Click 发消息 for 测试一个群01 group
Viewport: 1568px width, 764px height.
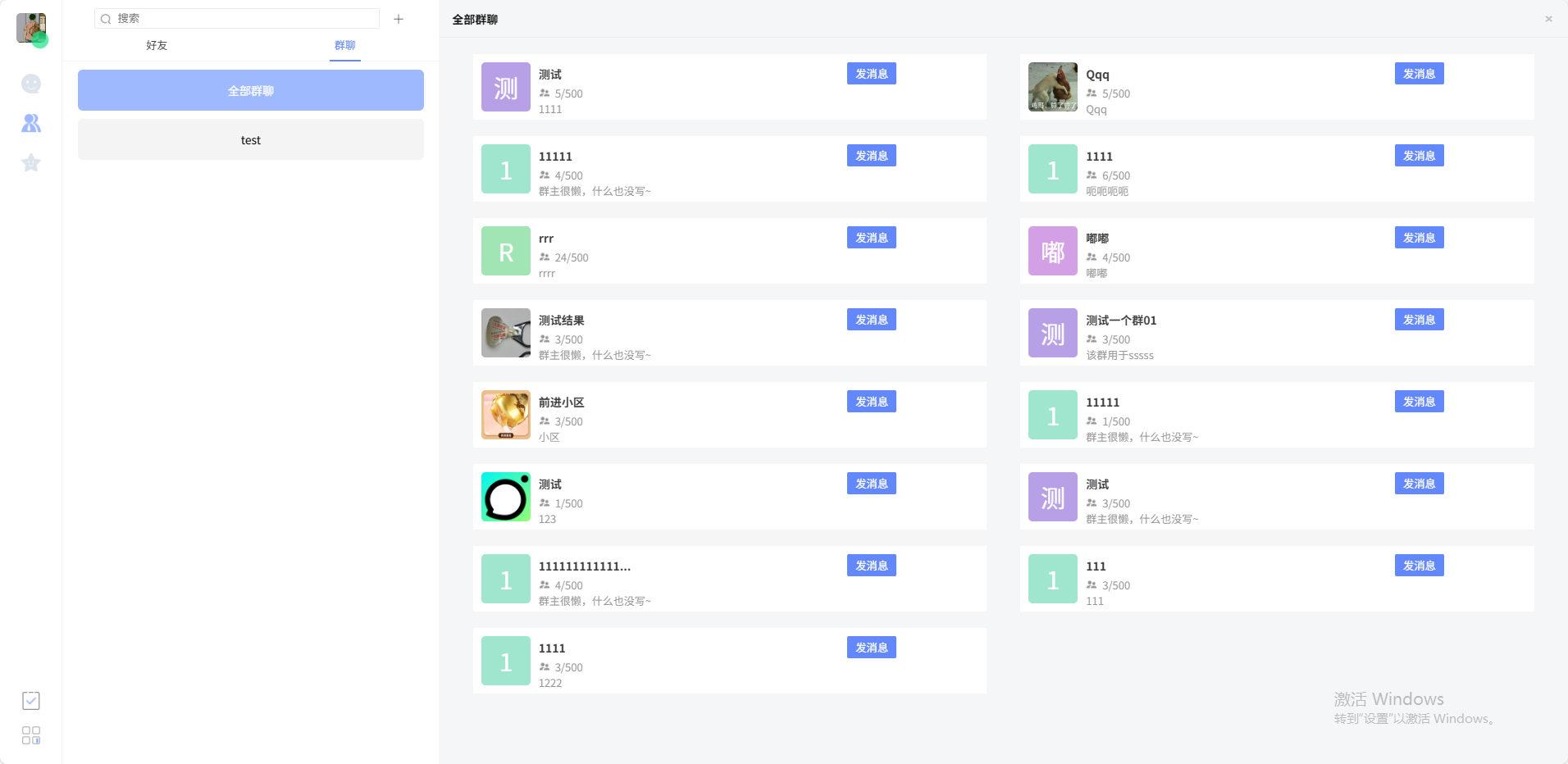coord(1419,320)
